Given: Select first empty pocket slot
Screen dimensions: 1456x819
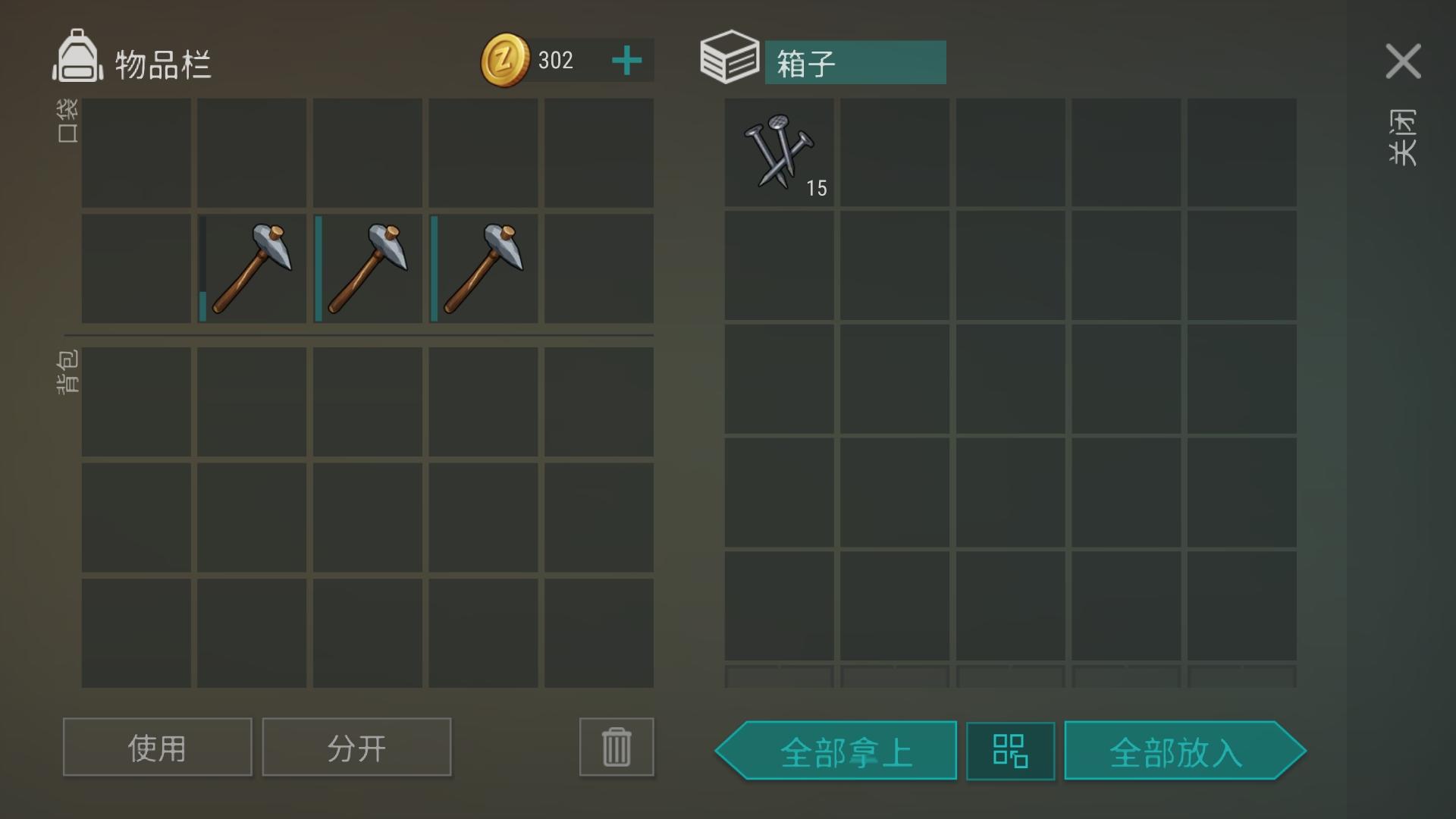Looking at the screenshot, I should pyautogui.click(x=136, y=152).
